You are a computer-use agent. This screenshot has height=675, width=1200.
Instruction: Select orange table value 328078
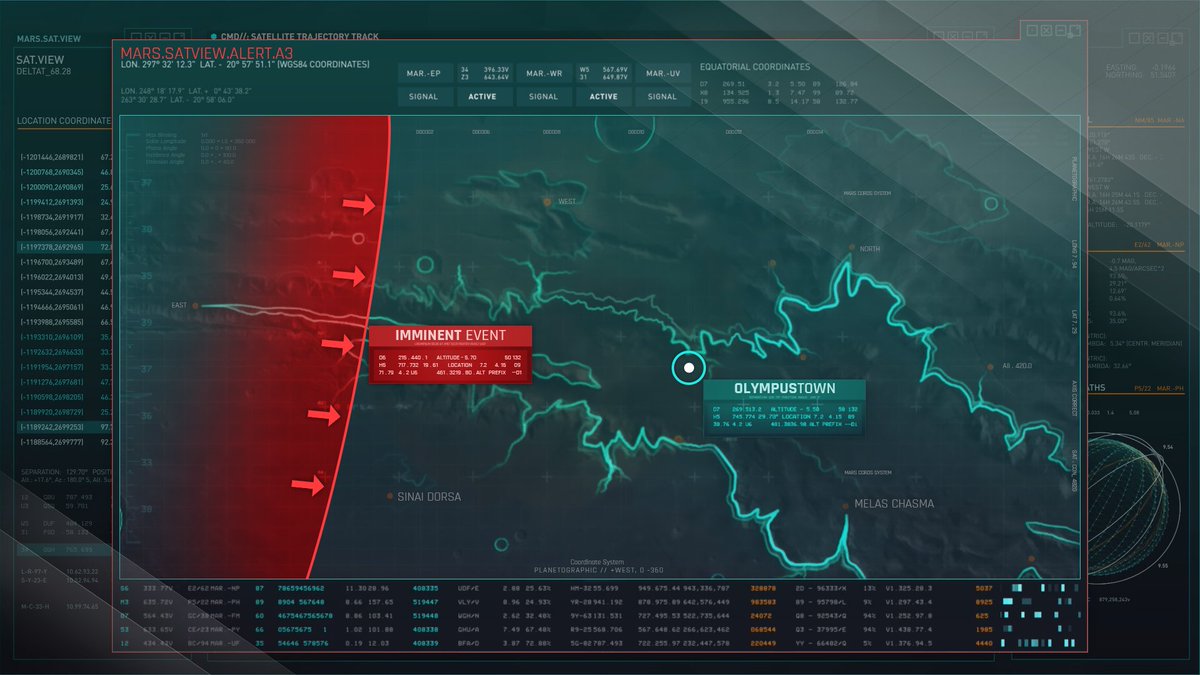[762, 588]
